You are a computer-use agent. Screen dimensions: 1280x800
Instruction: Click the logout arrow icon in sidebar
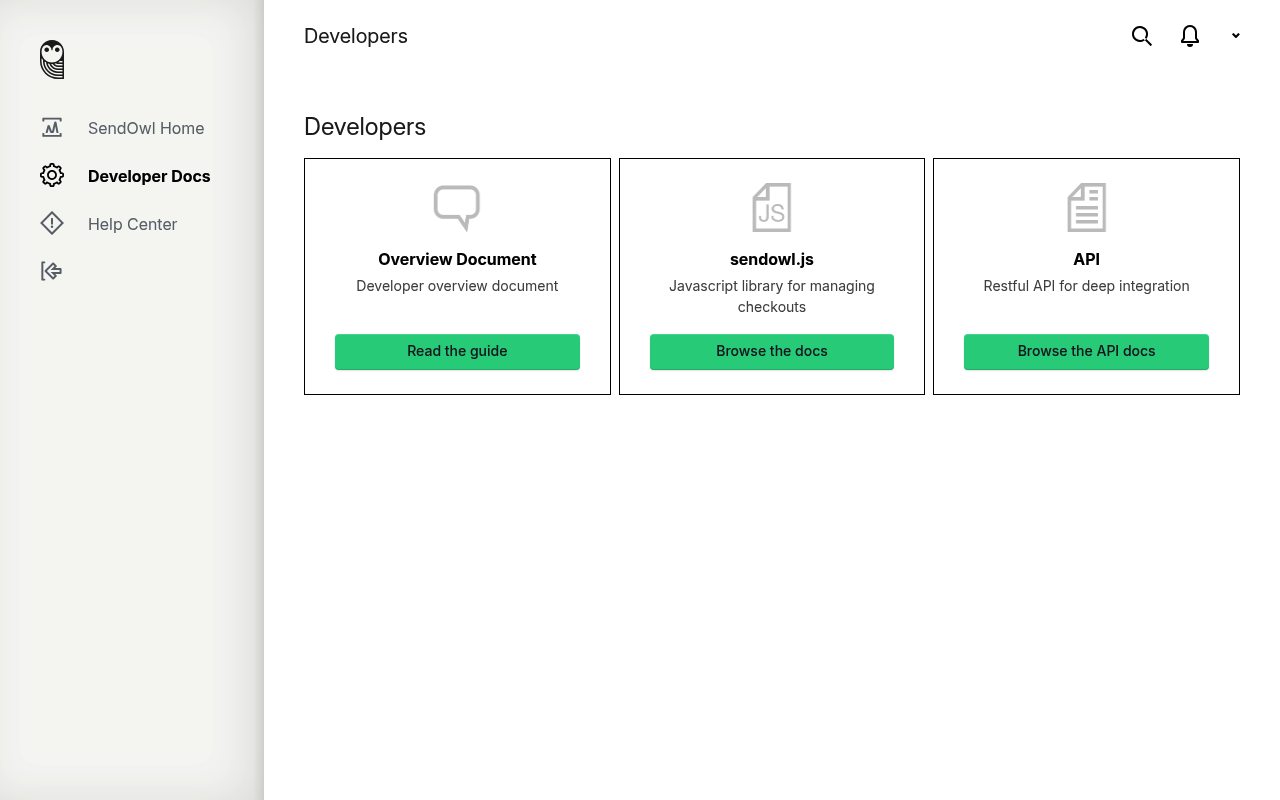(x=52, y=271)
